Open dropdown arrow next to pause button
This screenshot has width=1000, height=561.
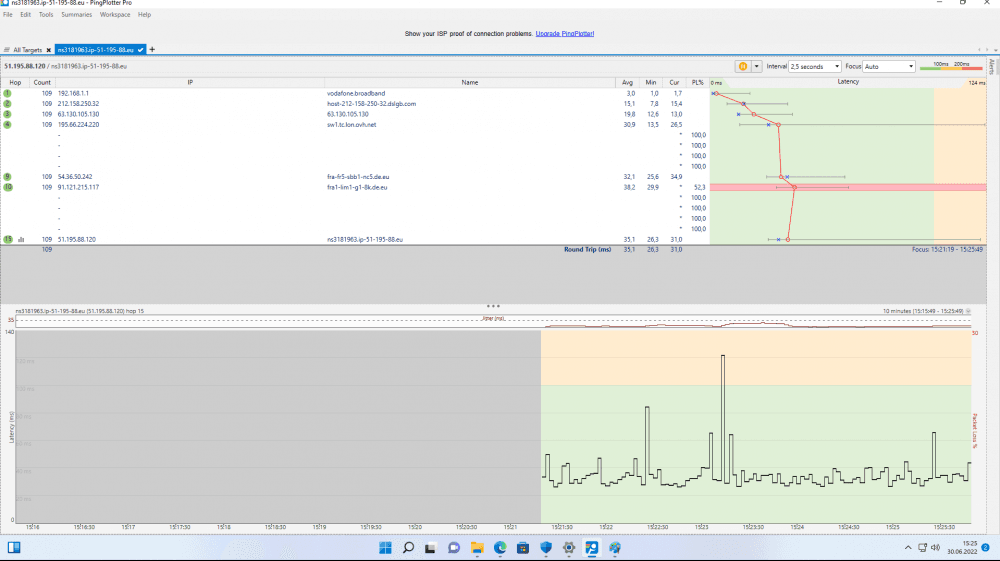[x=756, y=66]
